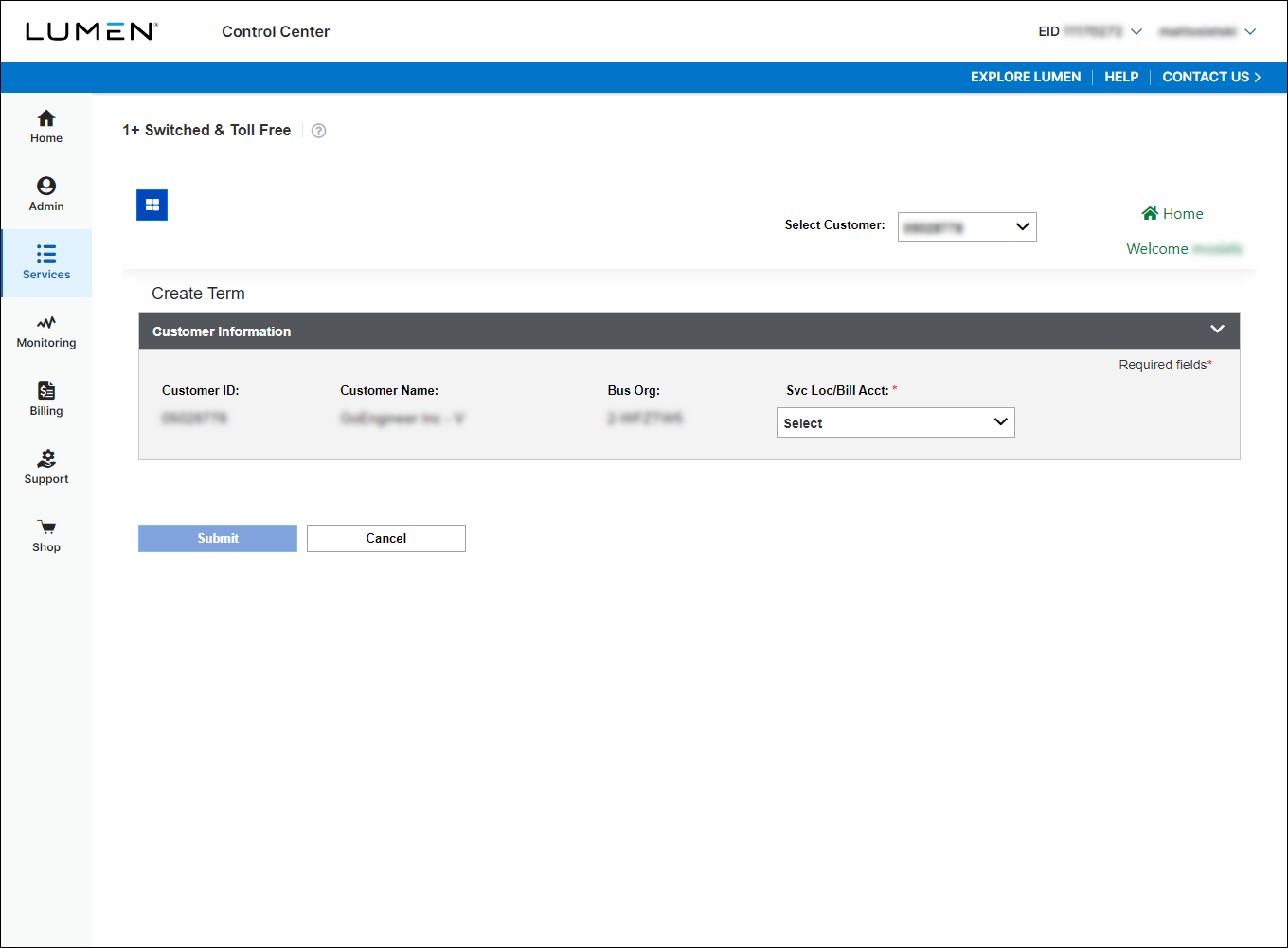
Task: Click the blue grid menu icon
Action: (152, 205)
